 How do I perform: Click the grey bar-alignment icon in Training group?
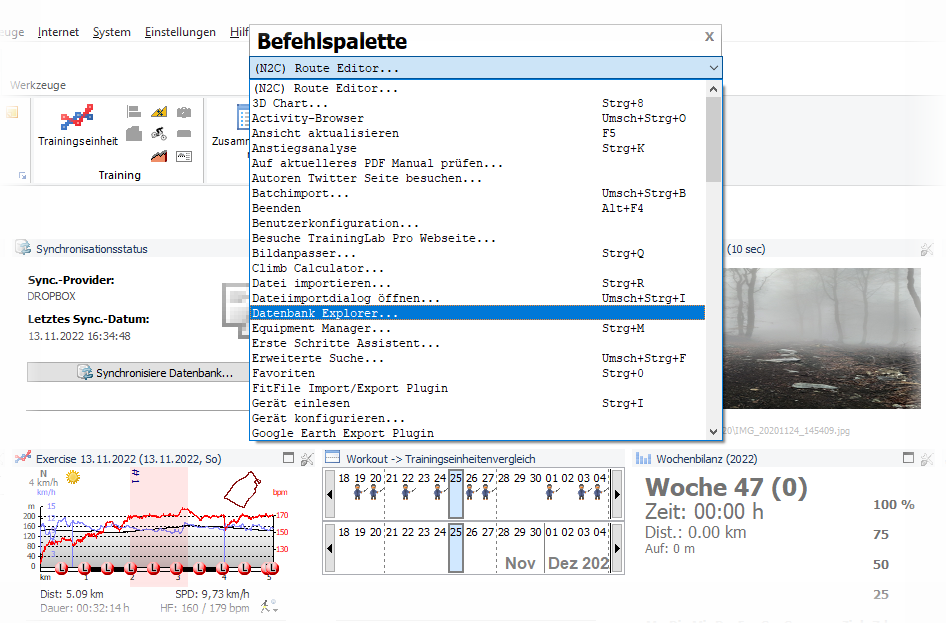(x=134, y=112)
